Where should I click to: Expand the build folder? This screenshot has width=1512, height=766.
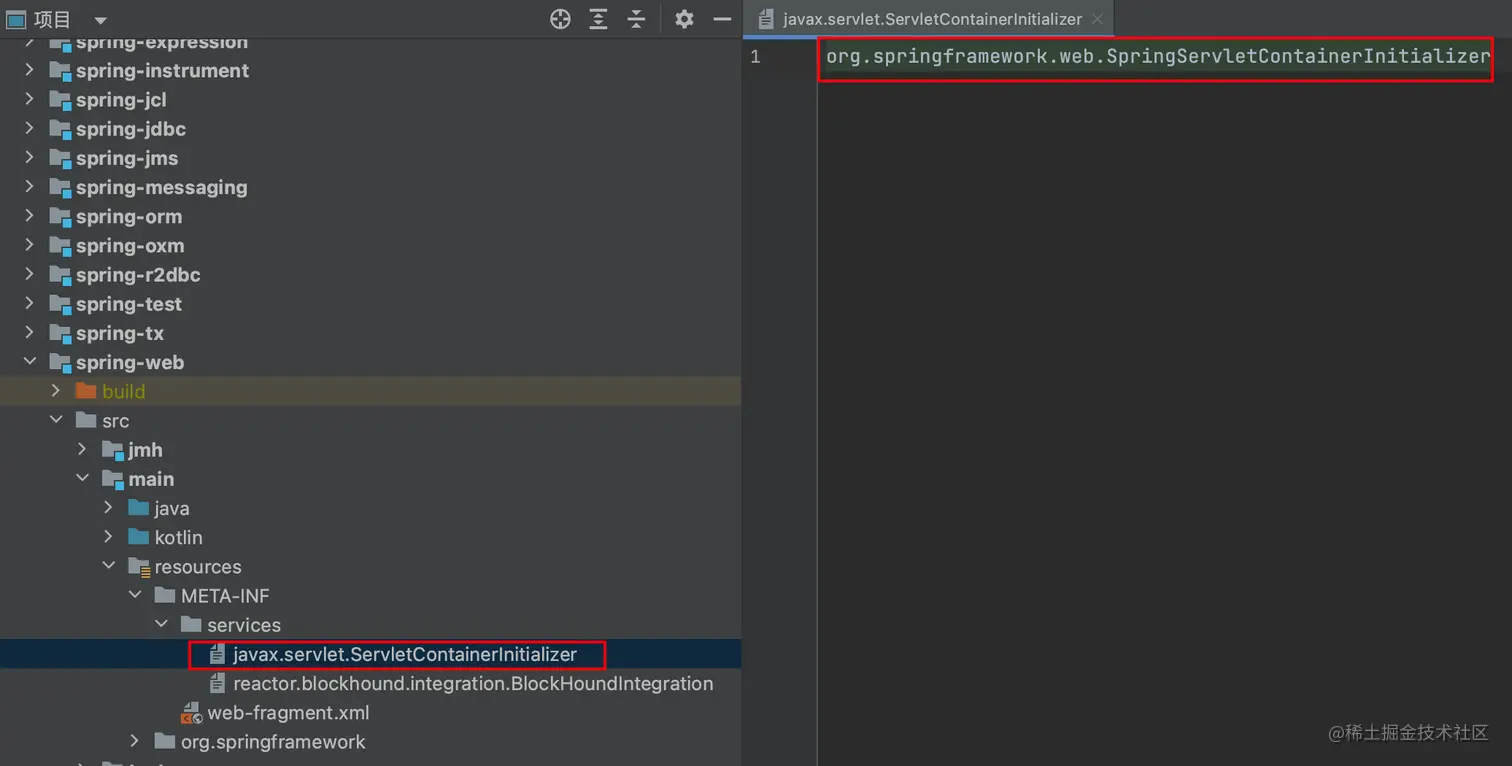56,391
